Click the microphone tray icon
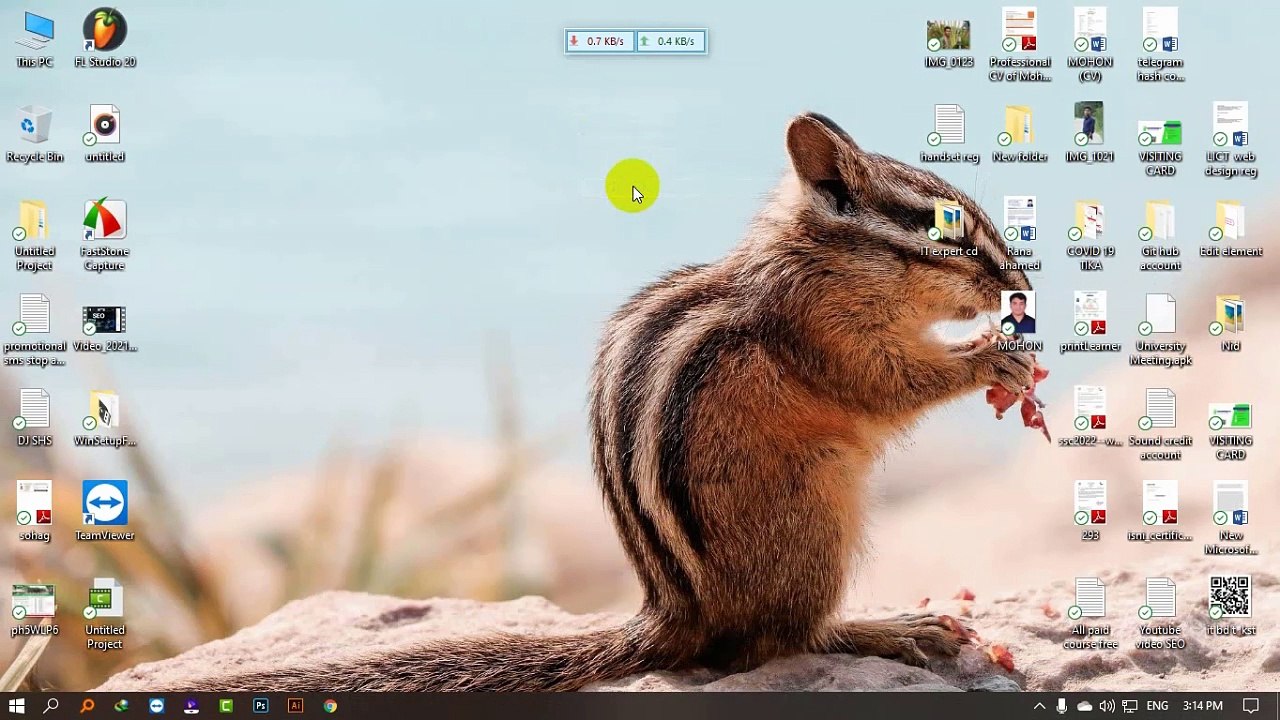 click(1062, 706)
